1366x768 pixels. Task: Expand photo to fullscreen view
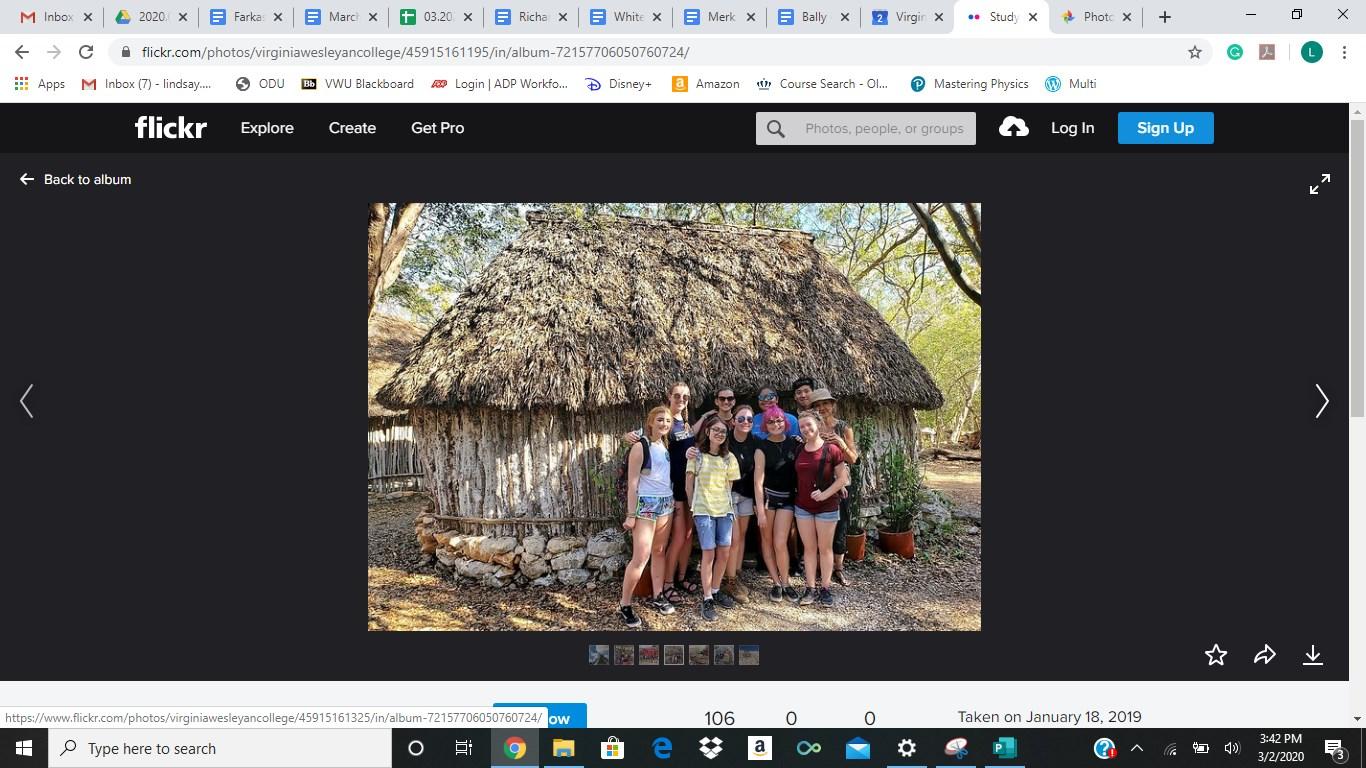1320,184
